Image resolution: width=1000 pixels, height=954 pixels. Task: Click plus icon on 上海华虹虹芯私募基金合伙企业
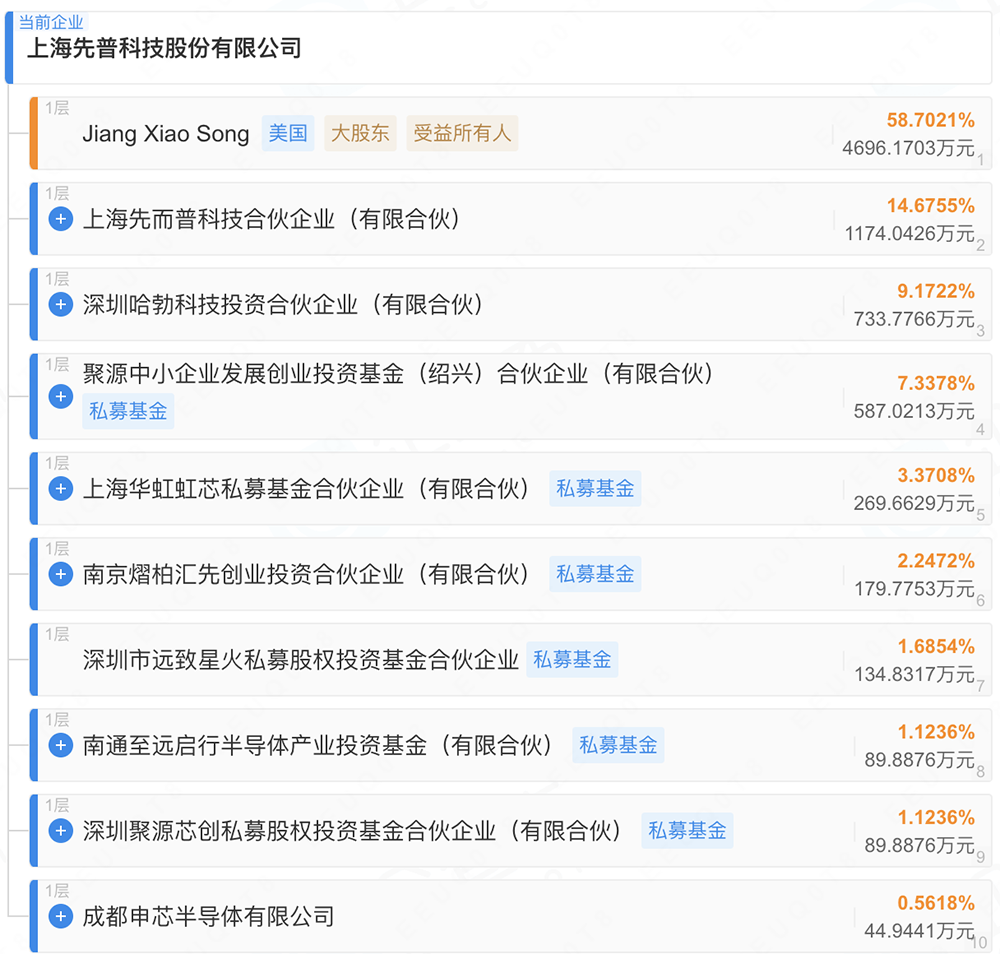coord(60,488)
